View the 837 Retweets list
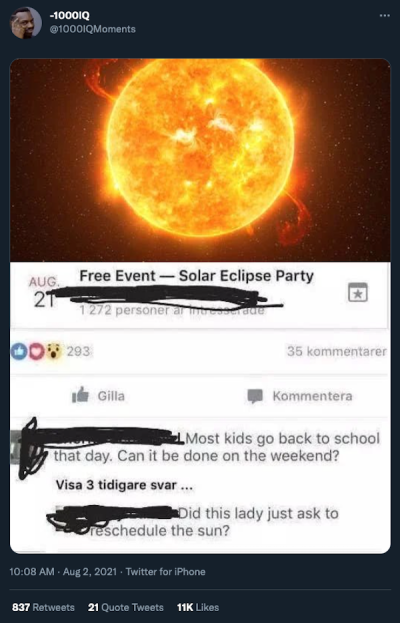 [43, 607]
